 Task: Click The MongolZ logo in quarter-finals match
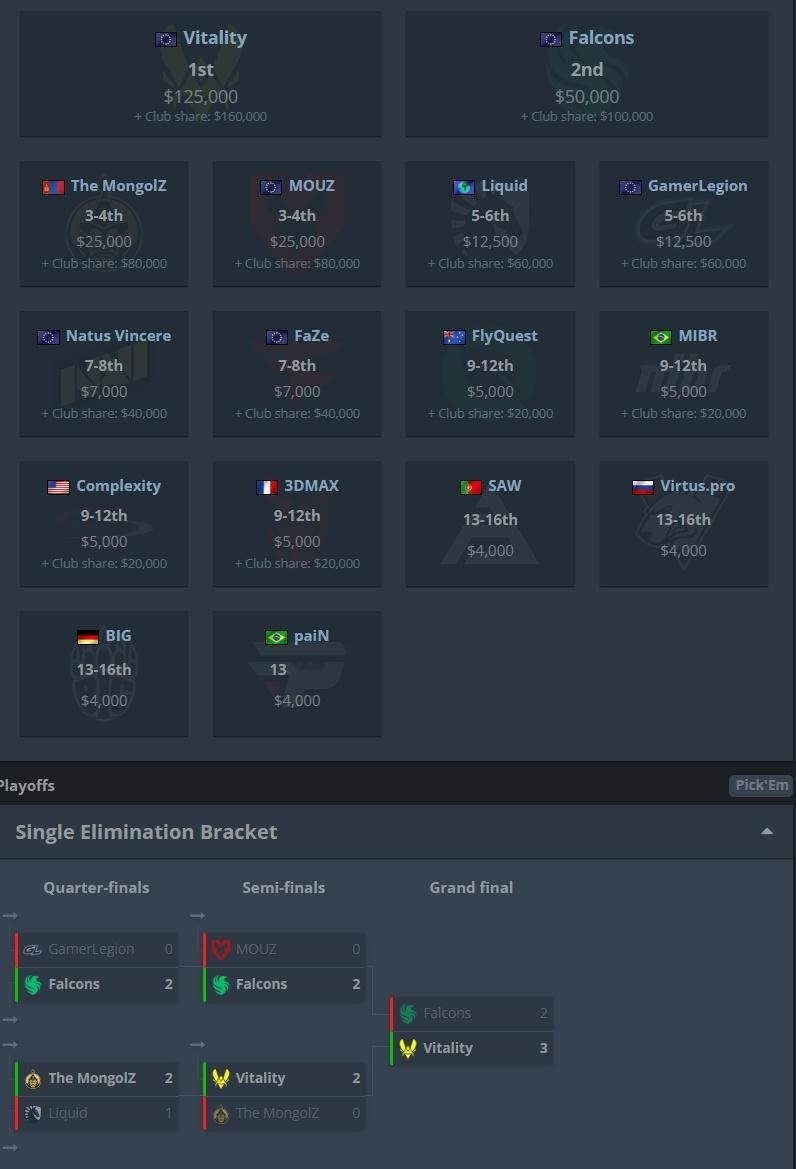(x=33, y=1078)
